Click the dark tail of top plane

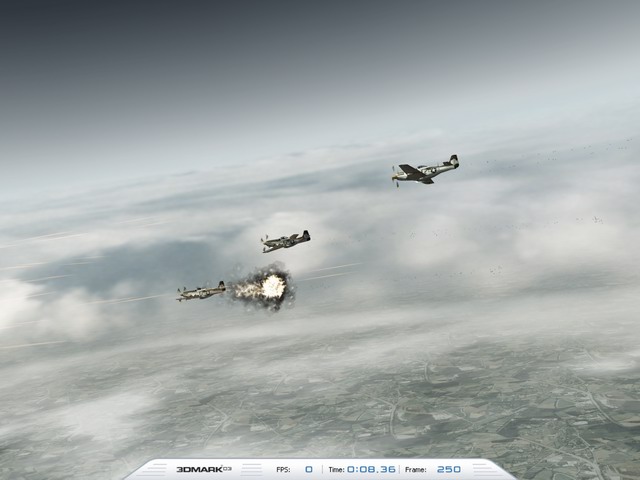453,161
